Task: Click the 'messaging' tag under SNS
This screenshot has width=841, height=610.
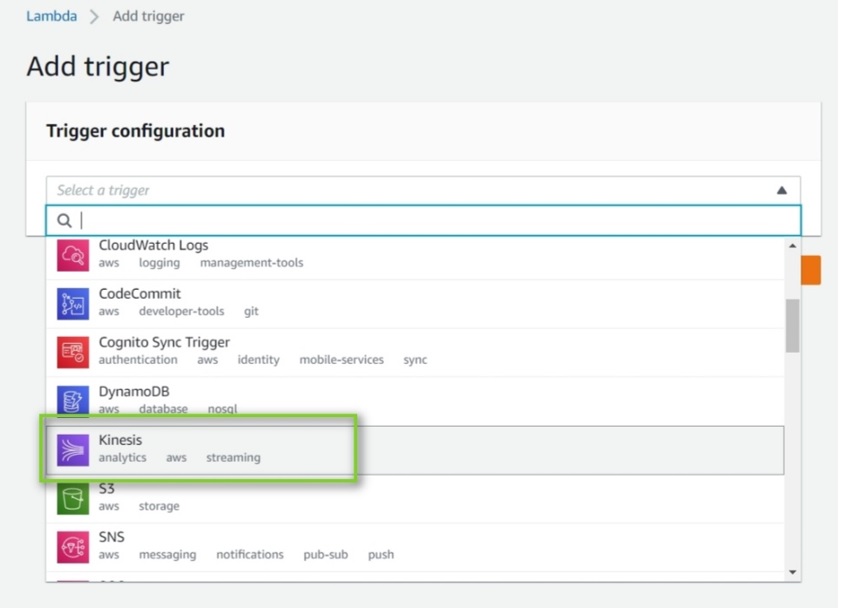Action: coord(167,555)
